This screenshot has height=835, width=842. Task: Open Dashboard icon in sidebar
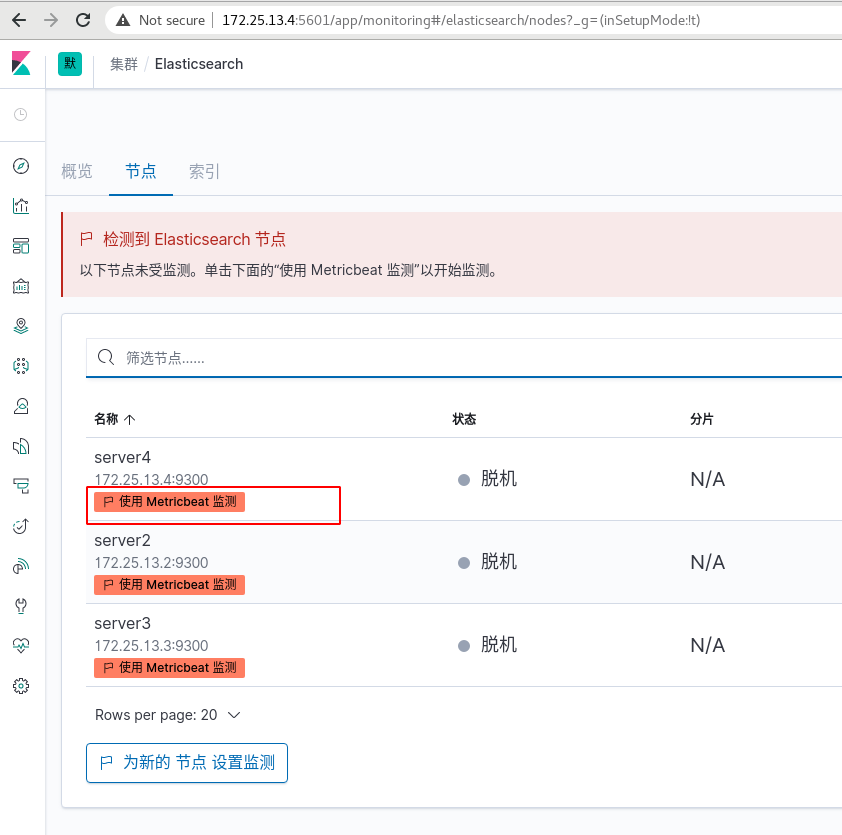[21, 246]
